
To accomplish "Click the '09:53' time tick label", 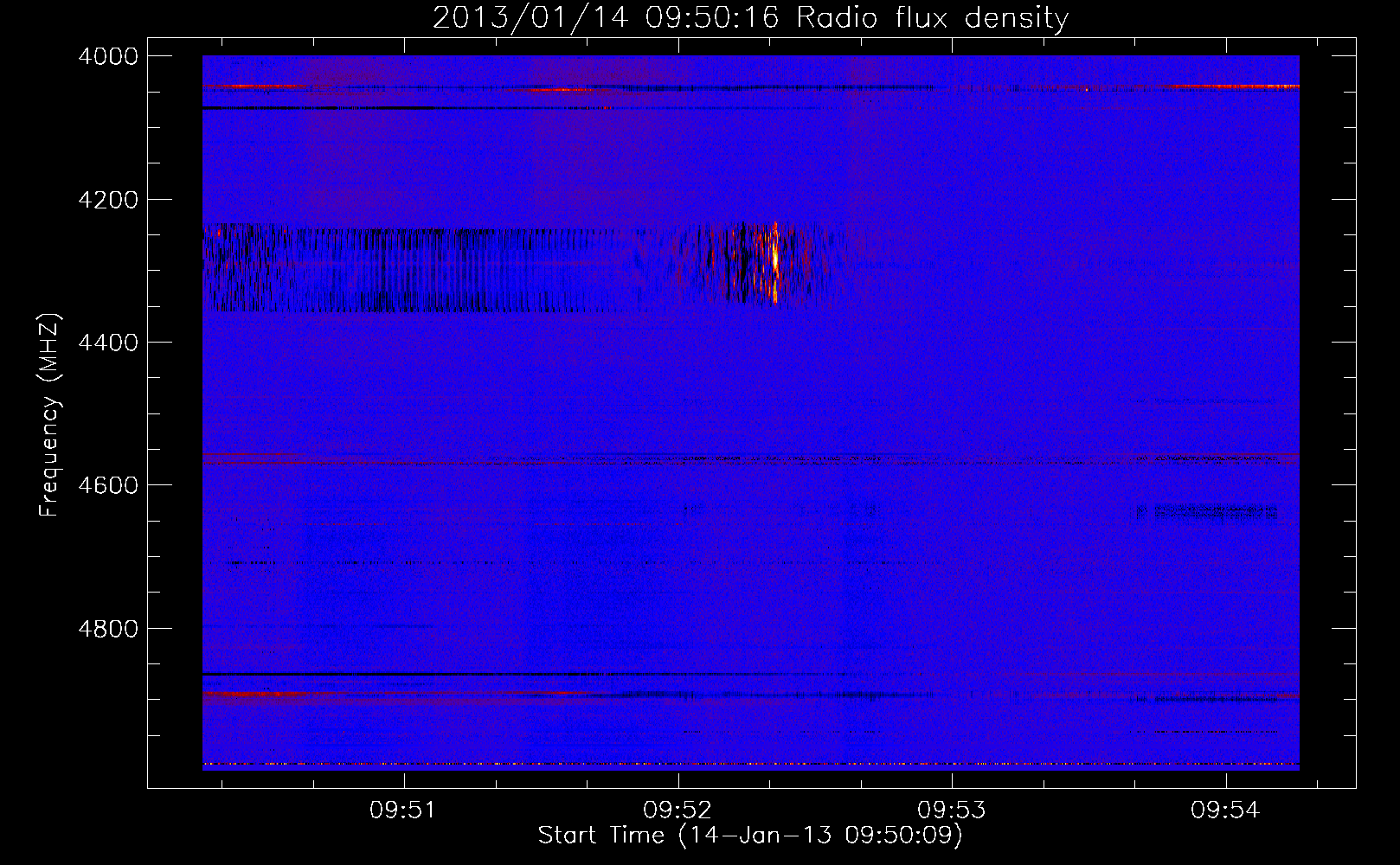I will 951,811.
